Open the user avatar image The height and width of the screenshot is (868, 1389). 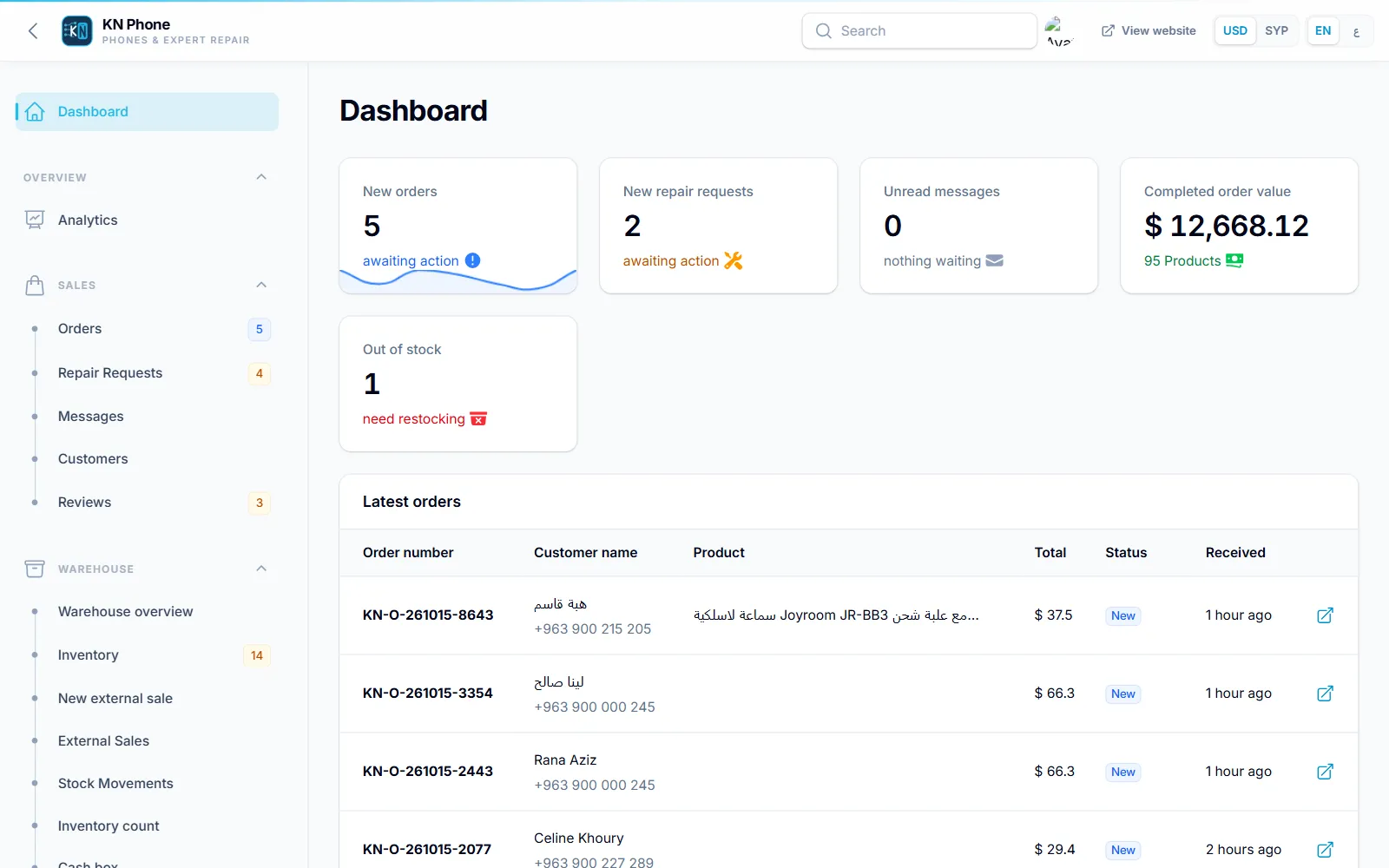(1058, 30)
